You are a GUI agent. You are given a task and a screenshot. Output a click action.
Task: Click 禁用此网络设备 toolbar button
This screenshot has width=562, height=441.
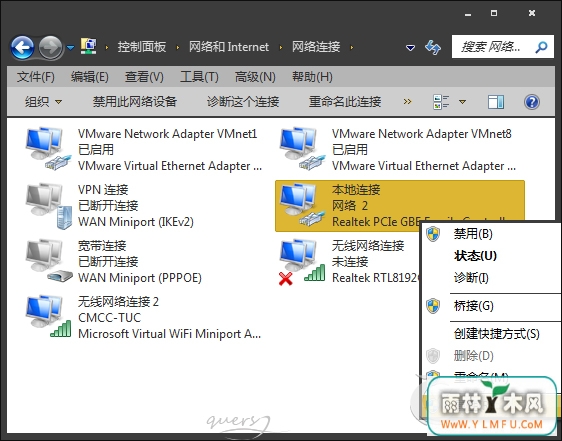pyautogui.click(x=135, y=102)
